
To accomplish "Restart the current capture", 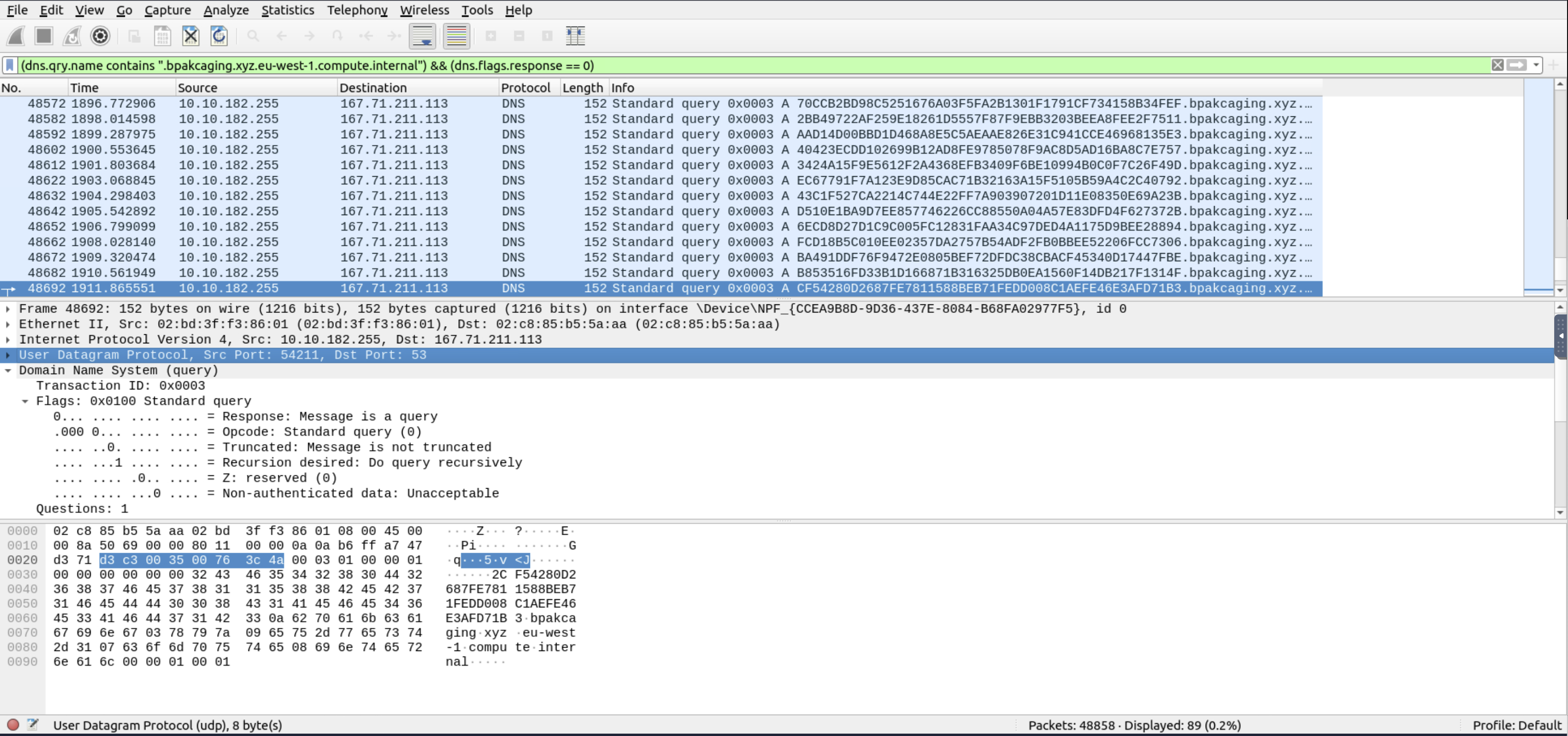I will pos(72,36).
